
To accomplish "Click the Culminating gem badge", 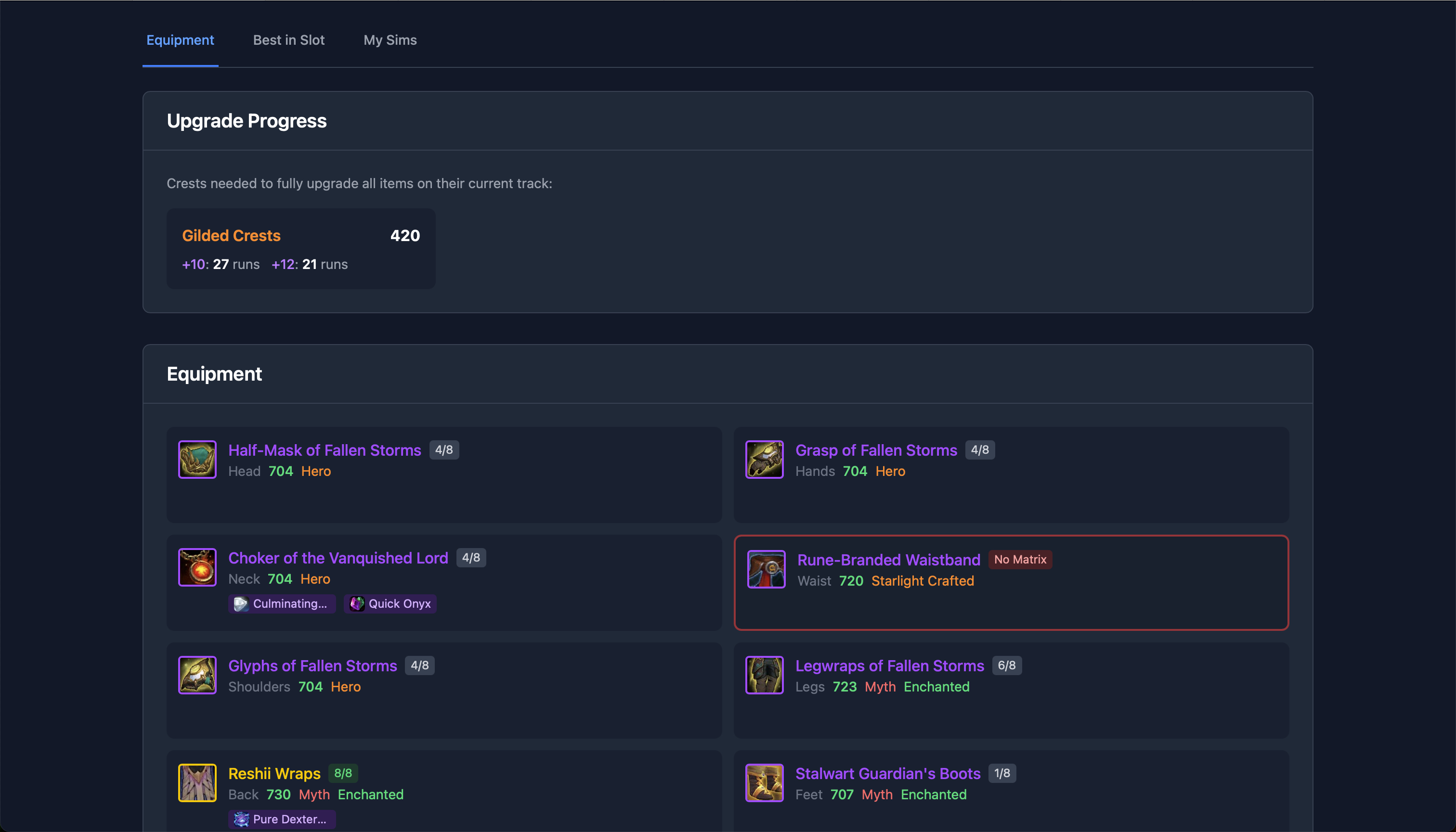I will pos(282,603).
